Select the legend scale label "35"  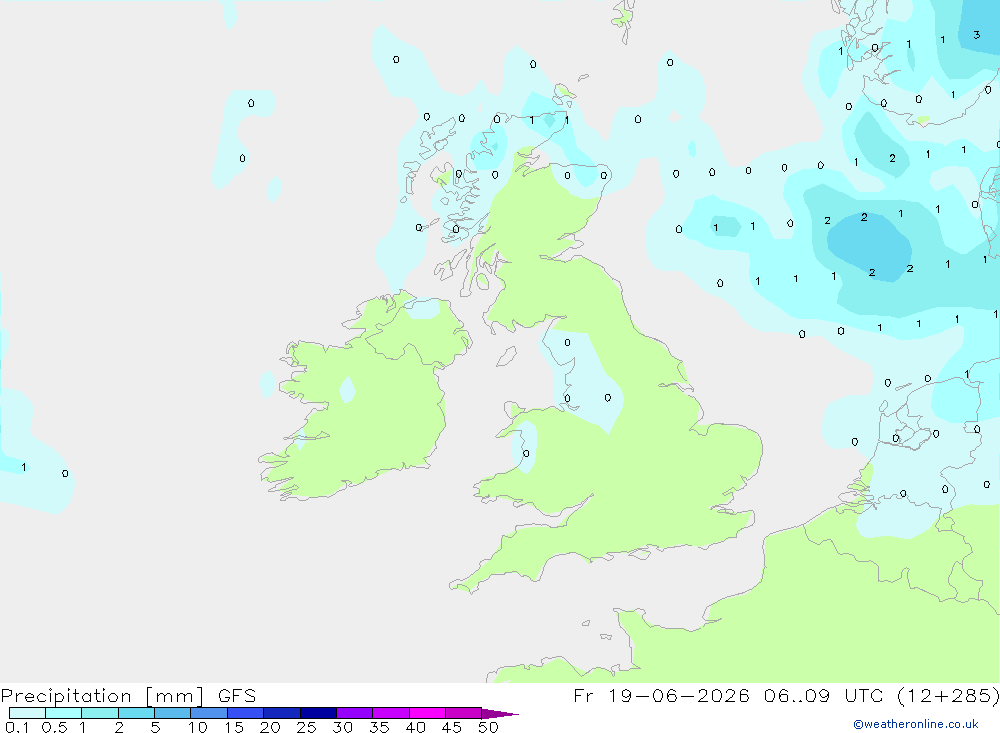[x=379, y=727]
